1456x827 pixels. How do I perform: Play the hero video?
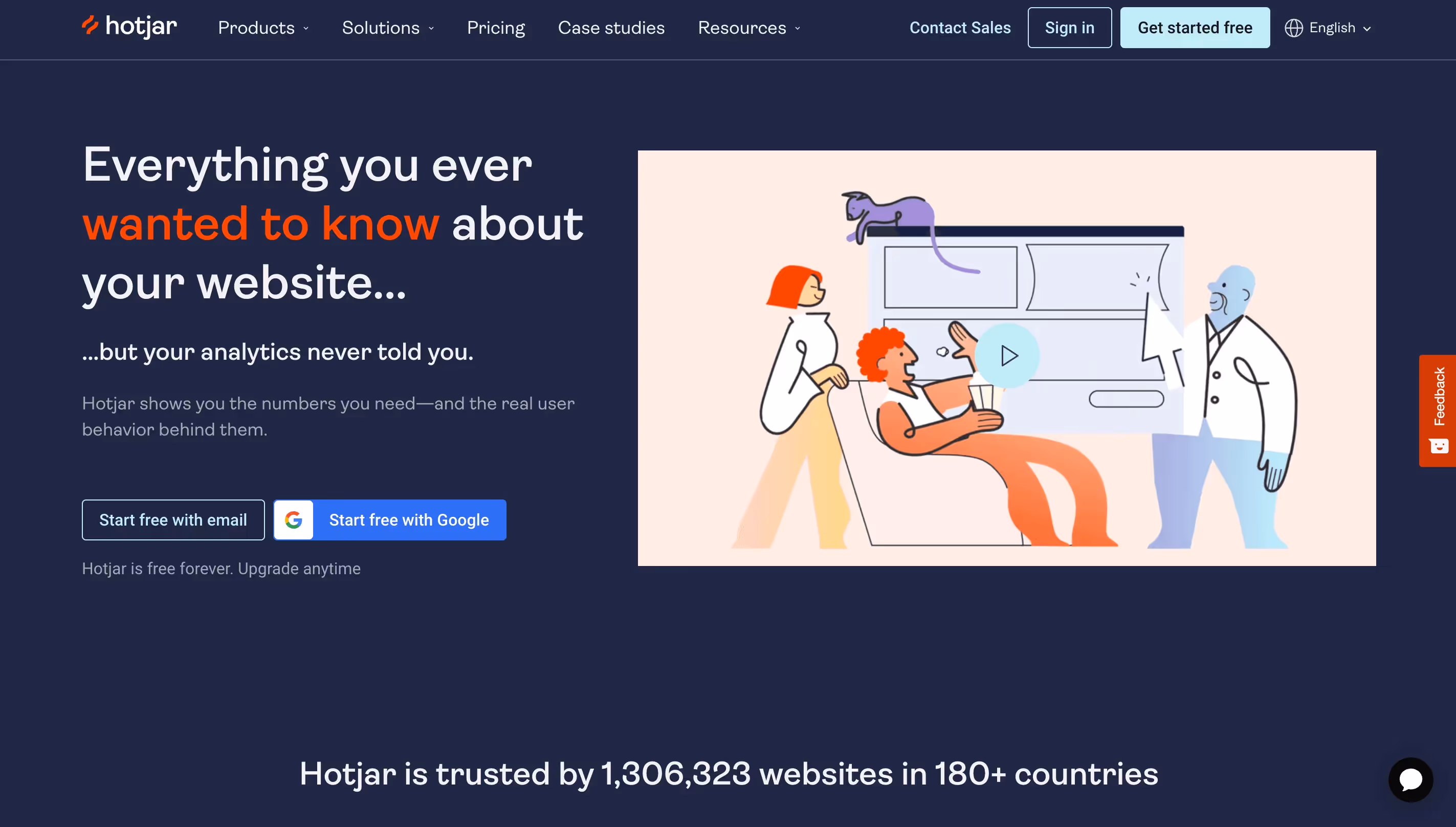pos(1007,356)
